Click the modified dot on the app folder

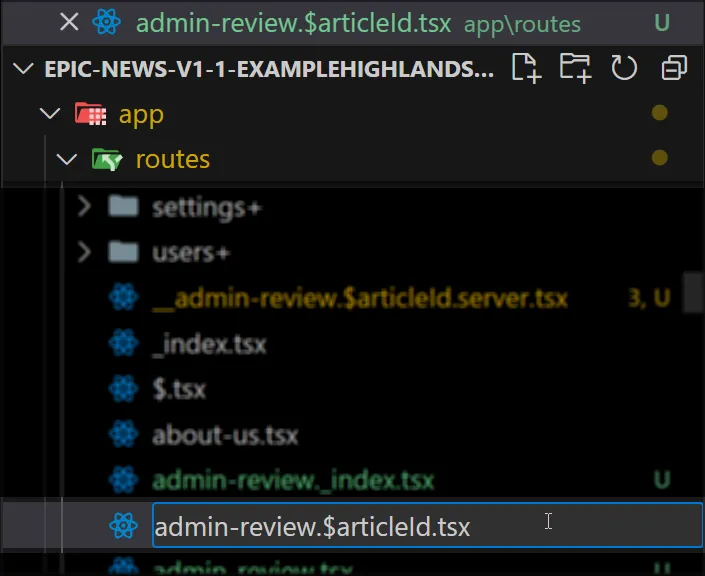click(x=660, y=113)
